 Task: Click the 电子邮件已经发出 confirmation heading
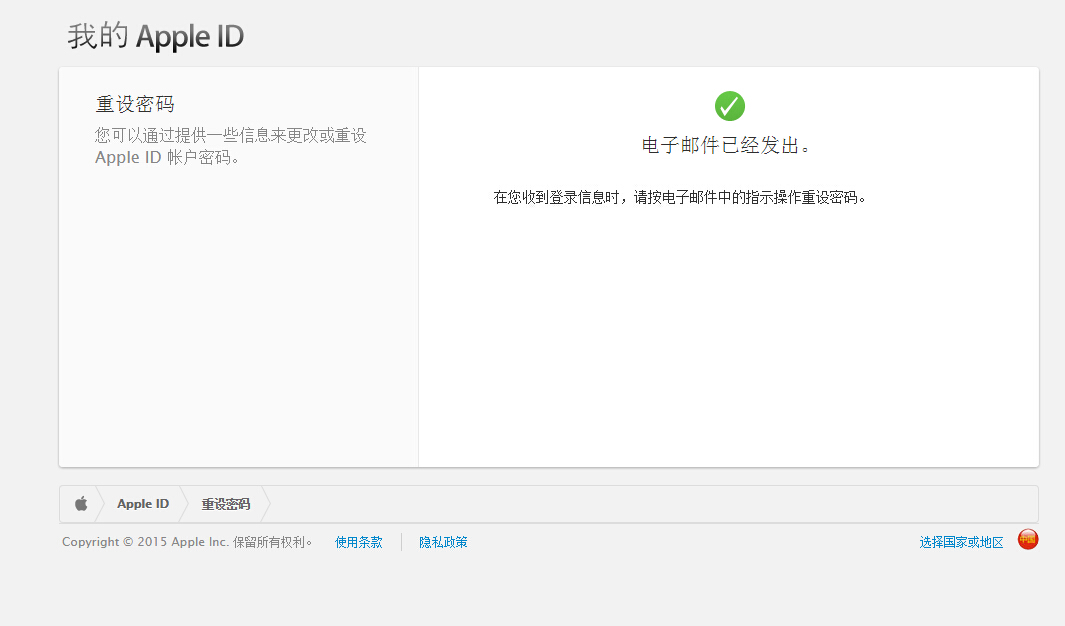pyautogui.click(x=726, y=145)
